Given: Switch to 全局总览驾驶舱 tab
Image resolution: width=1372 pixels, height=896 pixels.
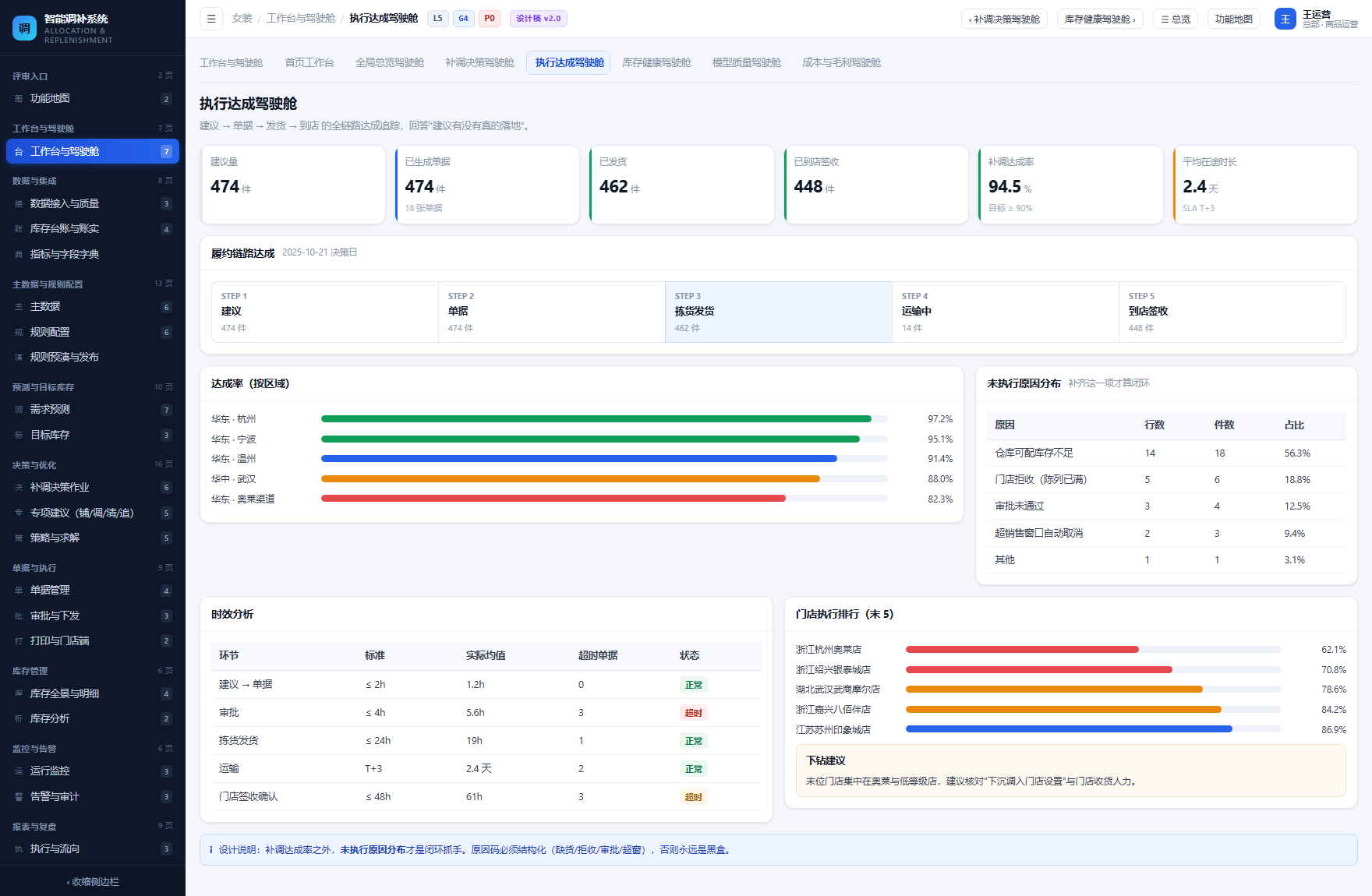Looking at the screenshot, I should tap(390, 62).
